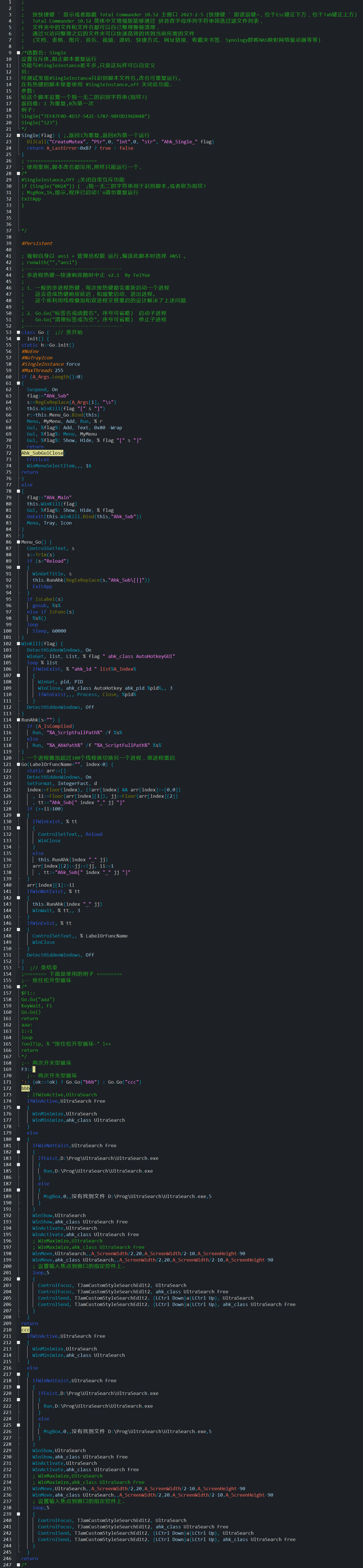Collapse the brace fold at line 129
The width and height of the screenshot is (363, 1568).
tap(18, 815)
